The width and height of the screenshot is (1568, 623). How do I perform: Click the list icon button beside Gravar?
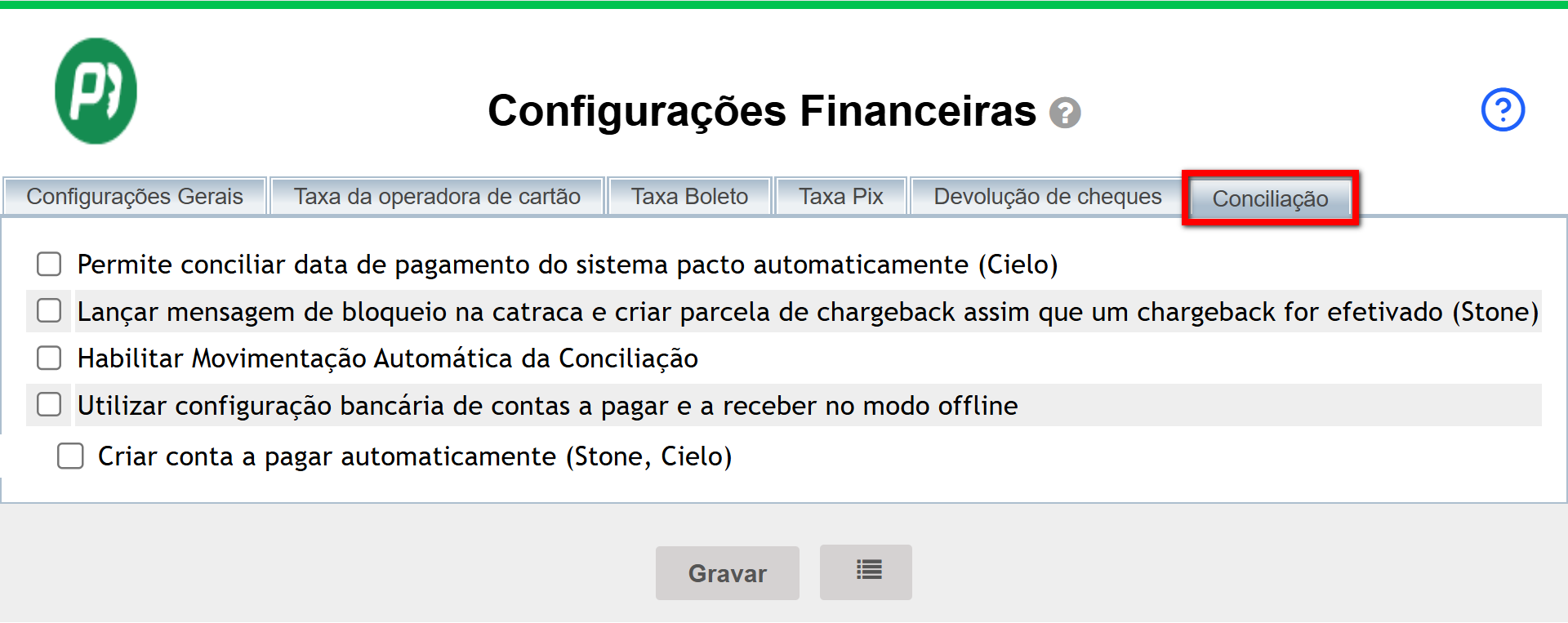[866, 572]
